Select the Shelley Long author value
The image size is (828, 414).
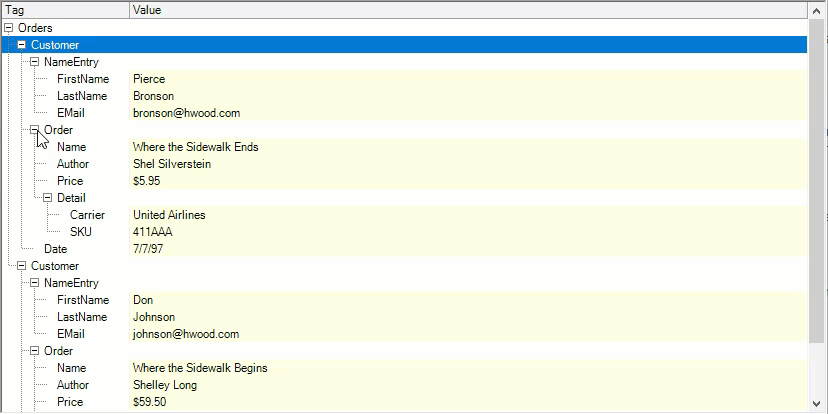point(165,385)
